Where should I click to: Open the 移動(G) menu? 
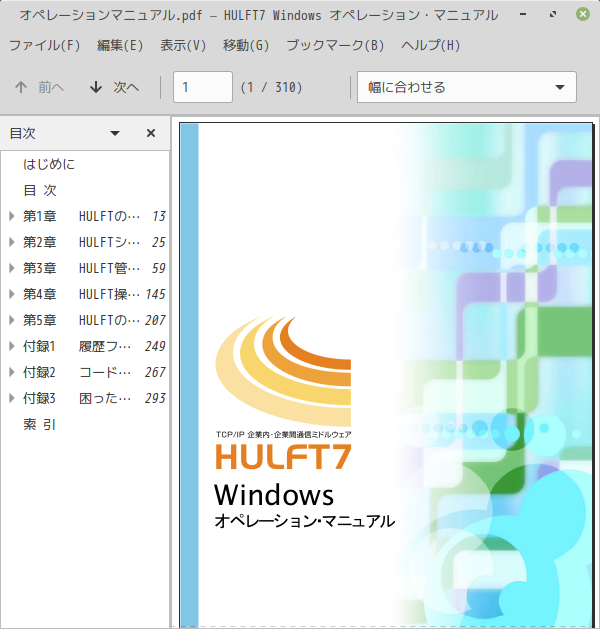[x=246, y=45]
